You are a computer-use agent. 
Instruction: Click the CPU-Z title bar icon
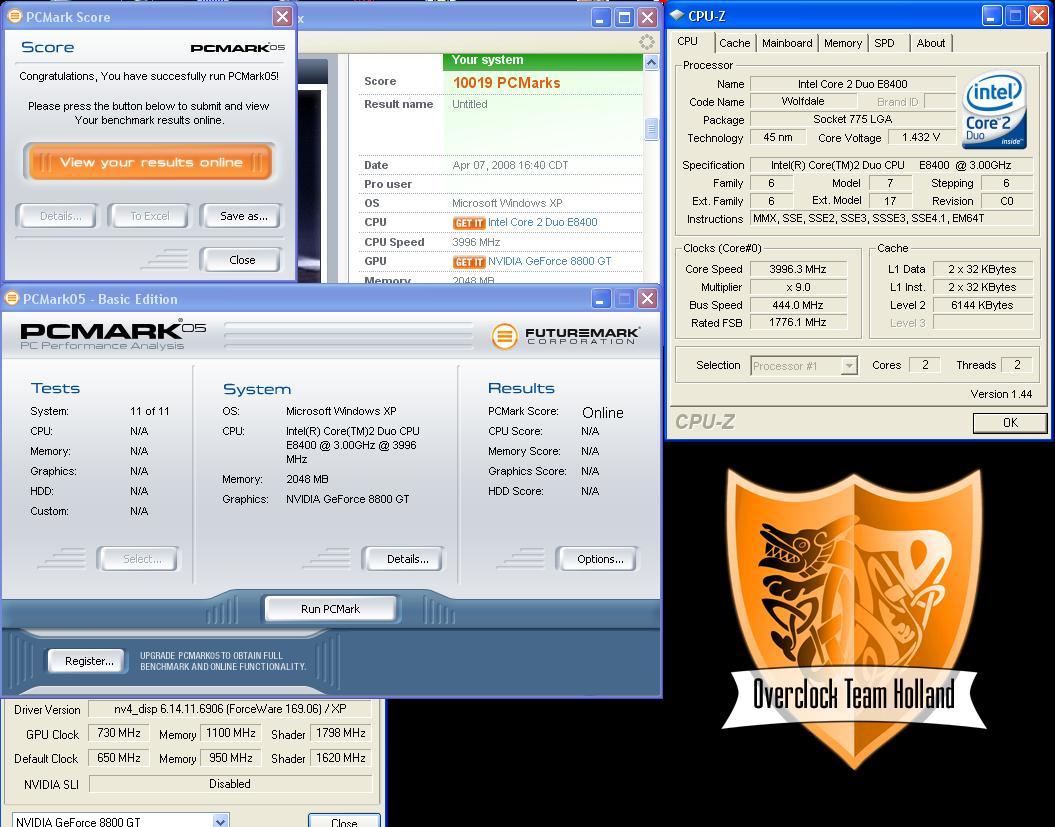tap(676, 15)
